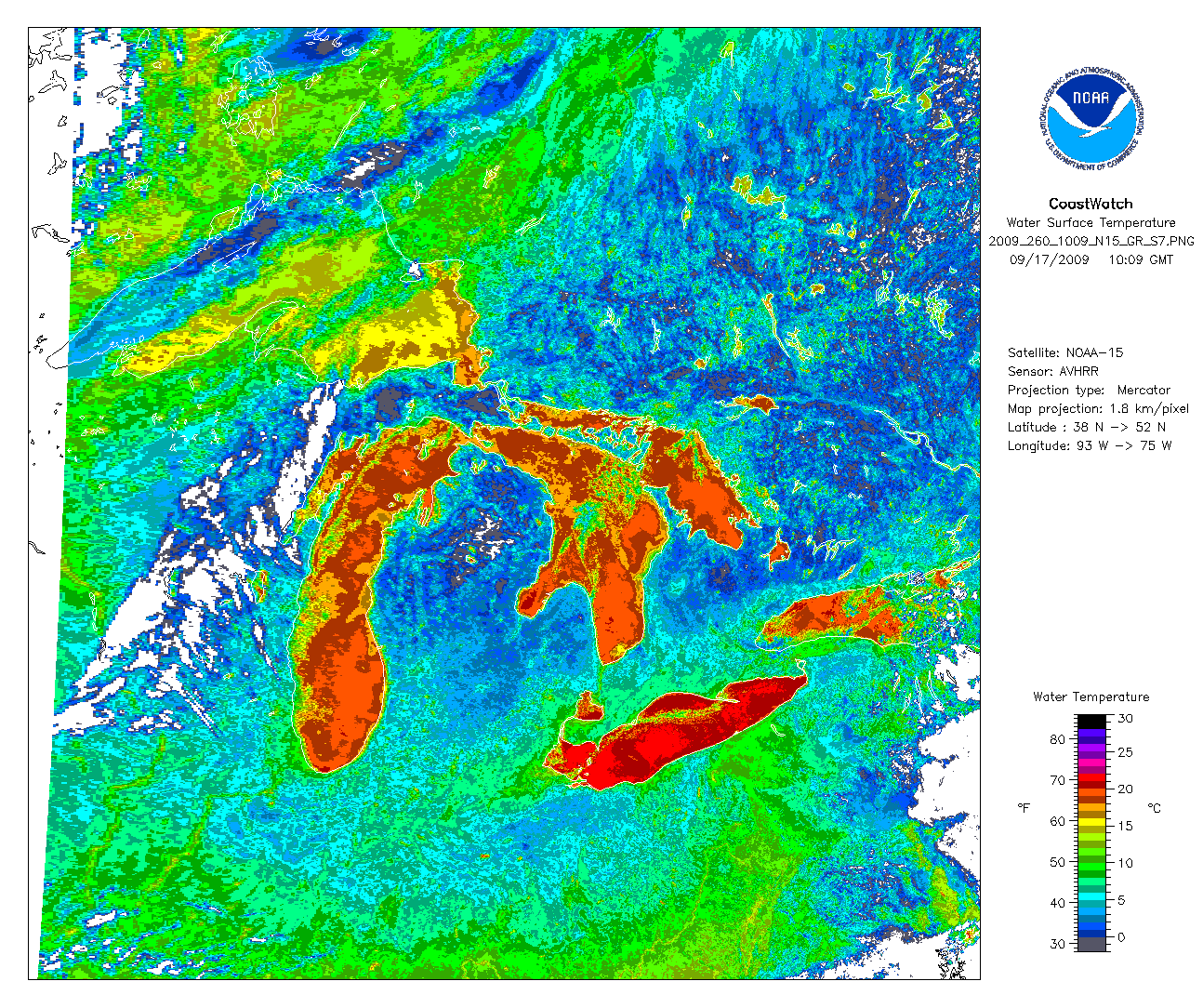Click the 'Water Surface Temperature' subtitle
This screenshot has height=1008, width=1203.
tap(1091, 223)
